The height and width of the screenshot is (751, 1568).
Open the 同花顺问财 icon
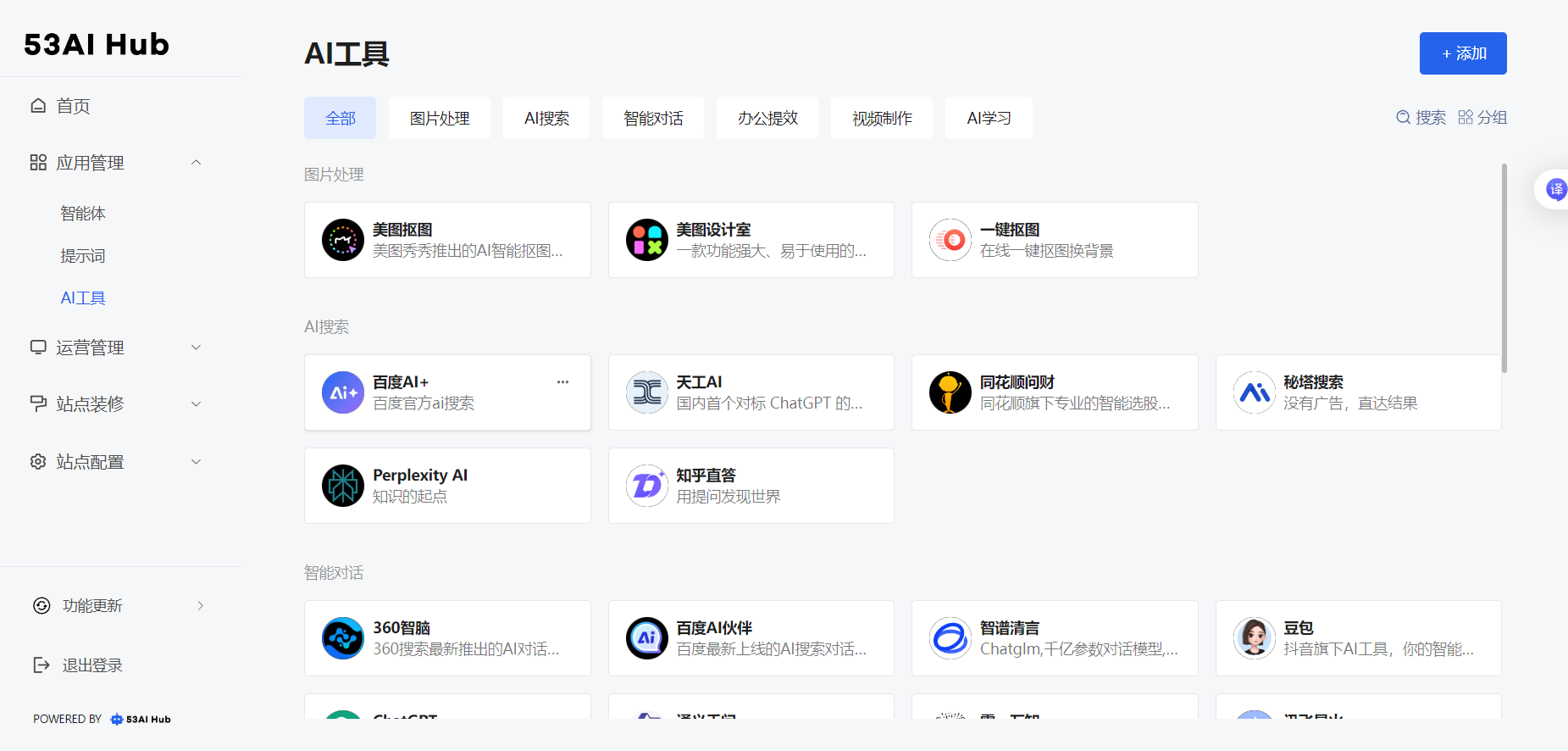950,392
